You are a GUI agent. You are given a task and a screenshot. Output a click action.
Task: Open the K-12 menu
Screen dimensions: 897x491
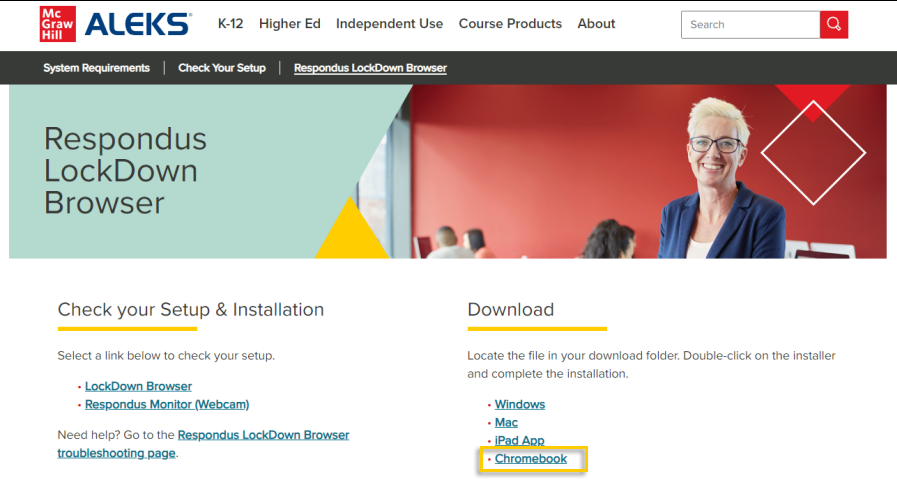coord(231,24)
